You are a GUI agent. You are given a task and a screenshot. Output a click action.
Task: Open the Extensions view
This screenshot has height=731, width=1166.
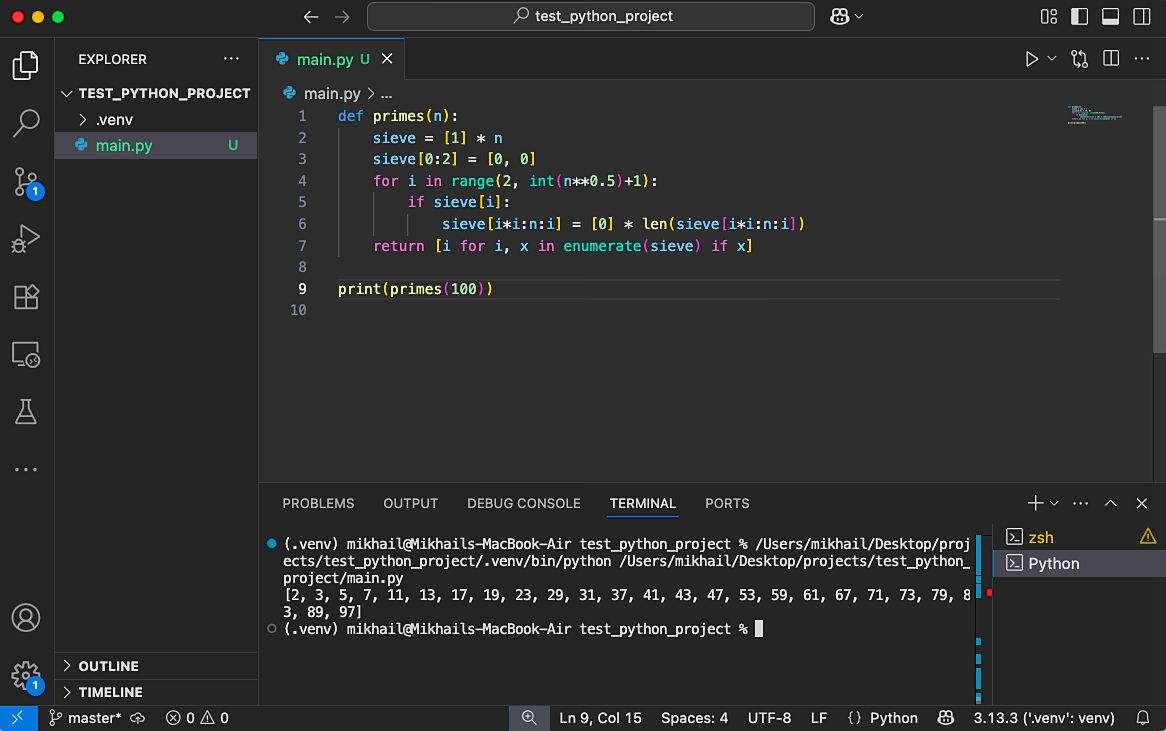pos(26,297)
